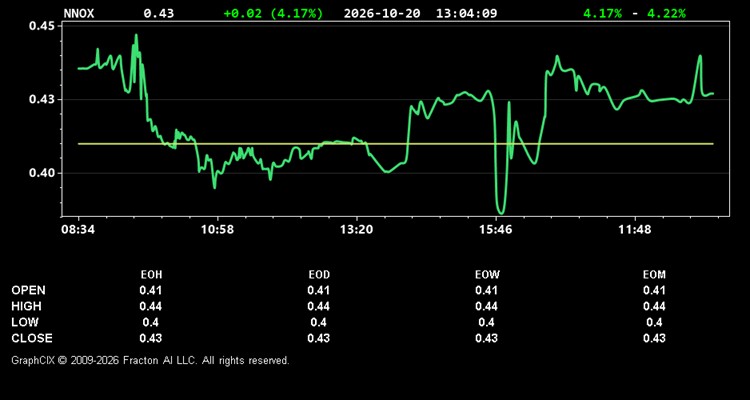Click the 4.22% value in header range

coord(666,13)
